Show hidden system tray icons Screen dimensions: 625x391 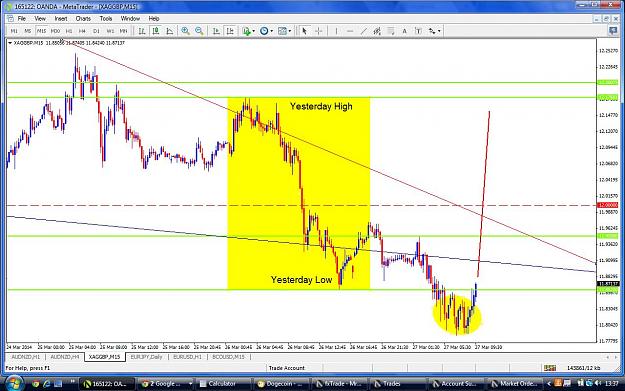tap(549, 384)
